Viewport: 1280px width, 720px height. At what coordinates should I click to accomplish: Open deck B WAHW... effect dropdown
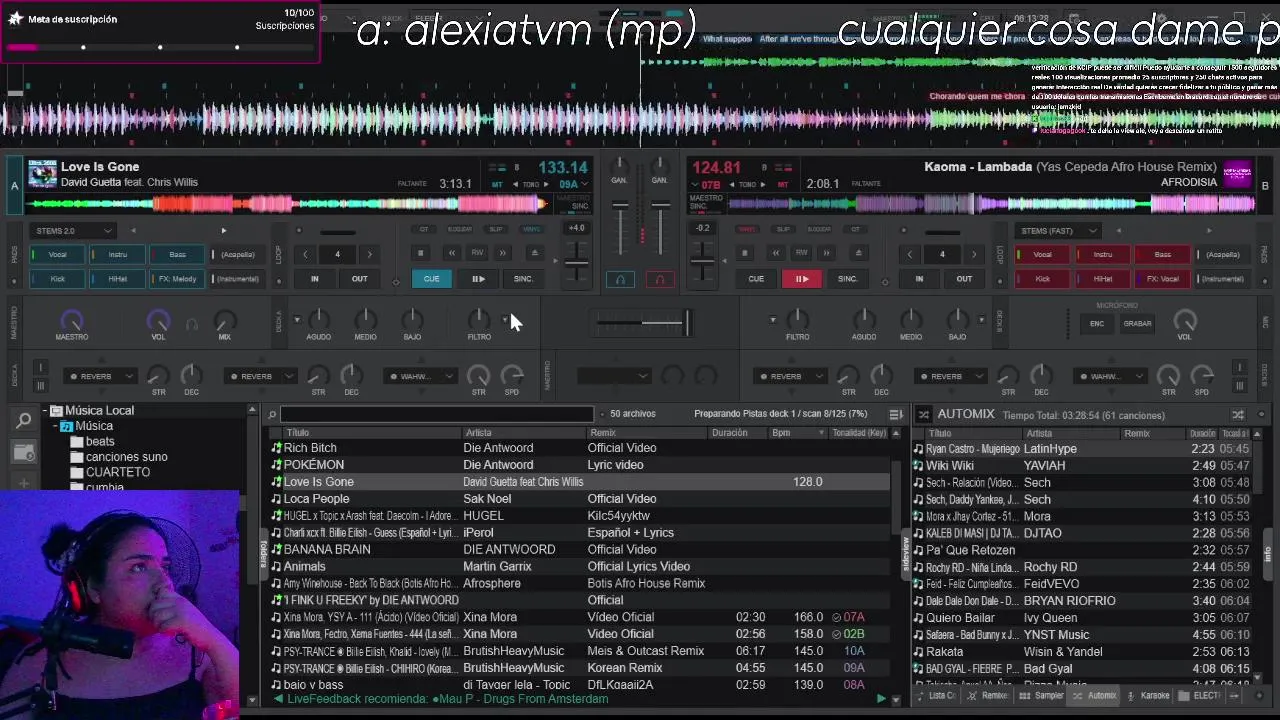(1112, 376)
